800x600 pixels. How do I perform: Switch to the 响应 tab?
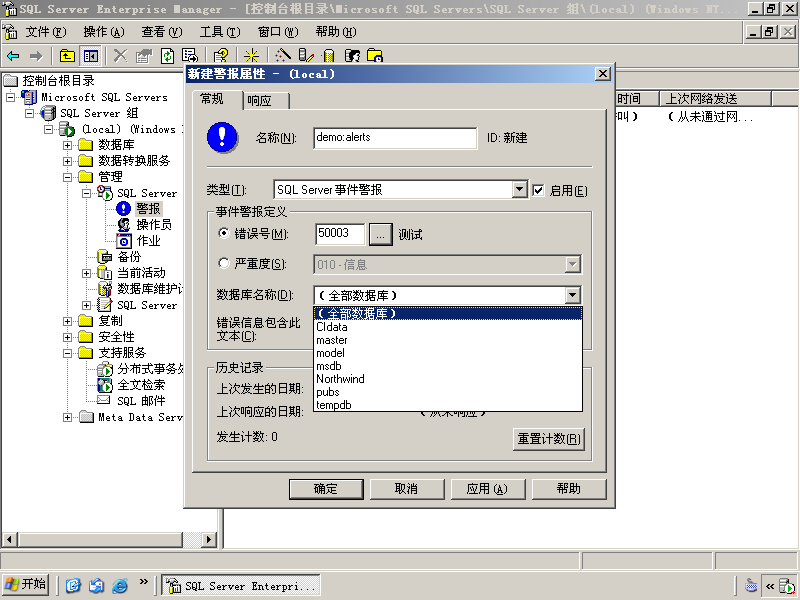266,101
